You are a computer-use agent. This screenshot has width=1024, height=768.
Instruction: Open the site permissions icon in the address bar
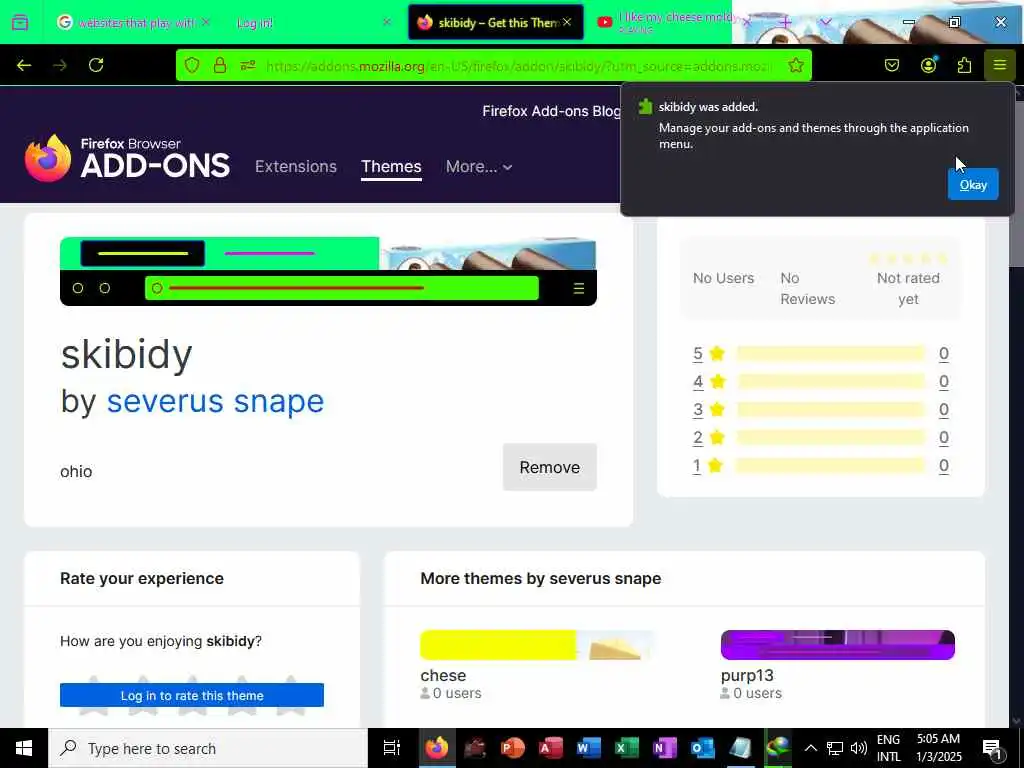248,65
